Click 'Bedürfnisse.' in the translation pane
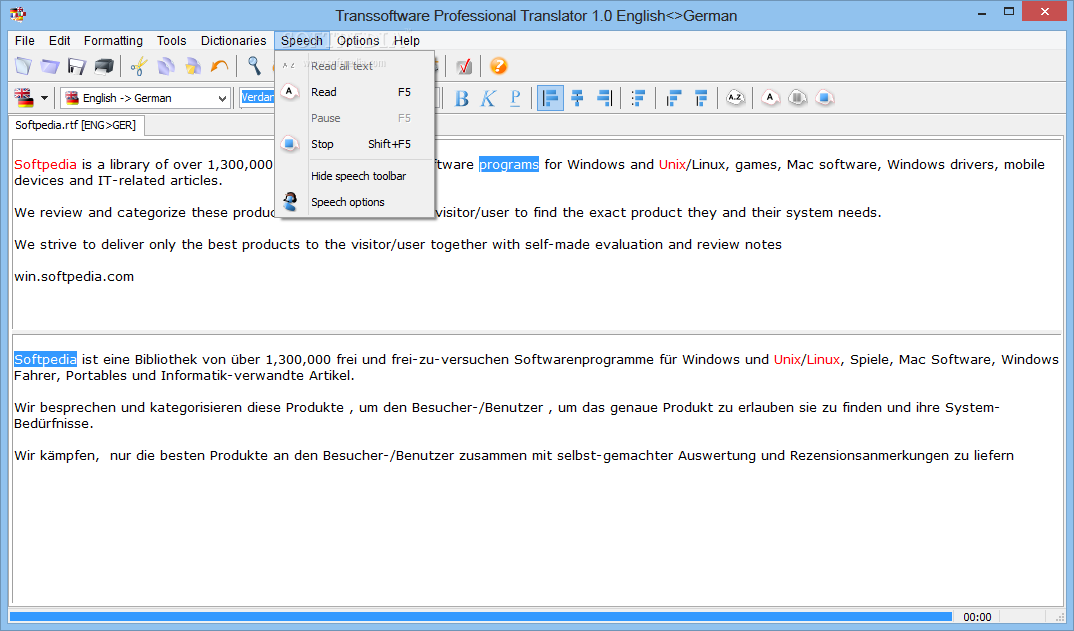1074x631 pixels. tap(54, 423)
